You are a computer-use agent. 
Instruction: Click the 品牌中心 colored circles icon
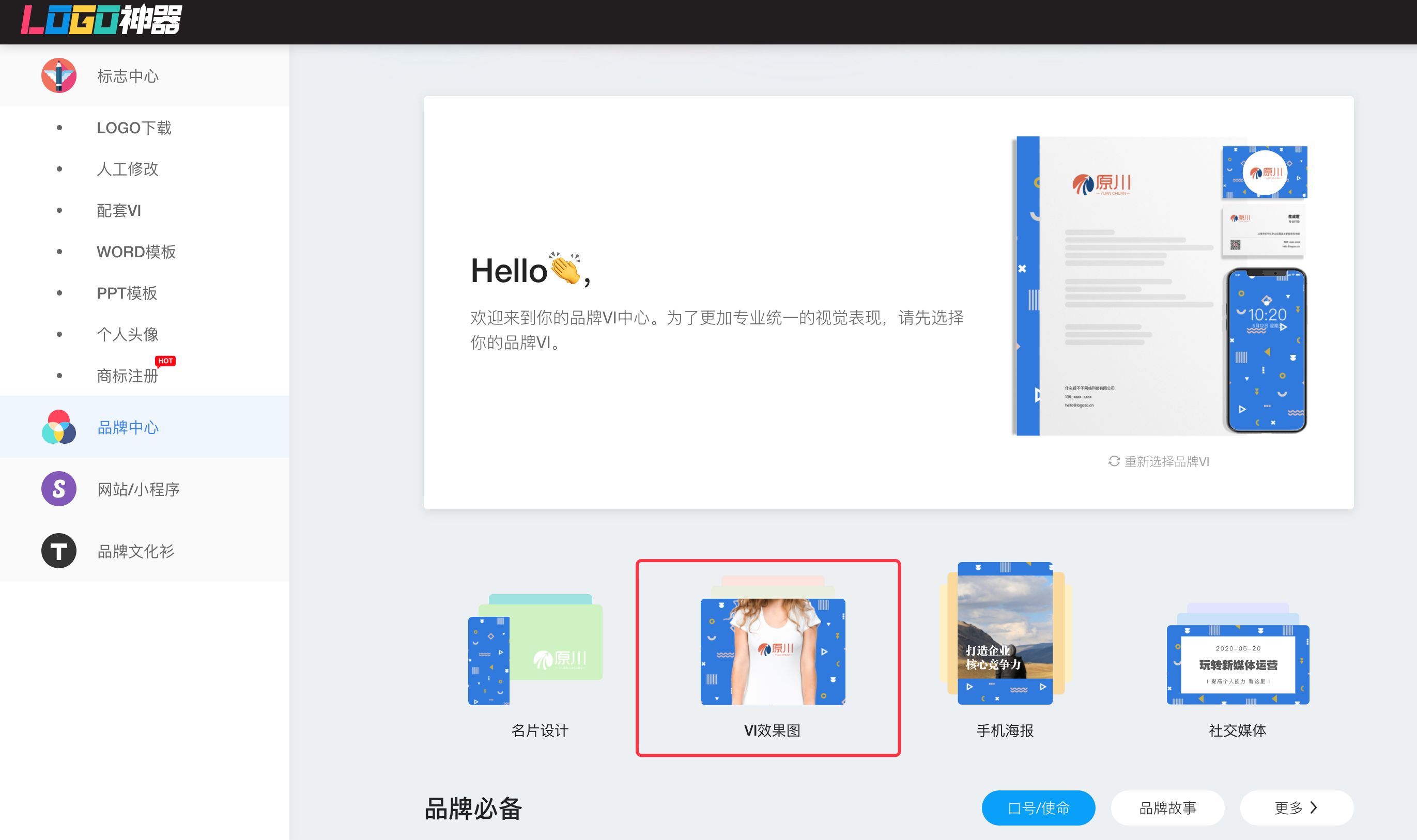pyautogui.click(x=59, y=427)
